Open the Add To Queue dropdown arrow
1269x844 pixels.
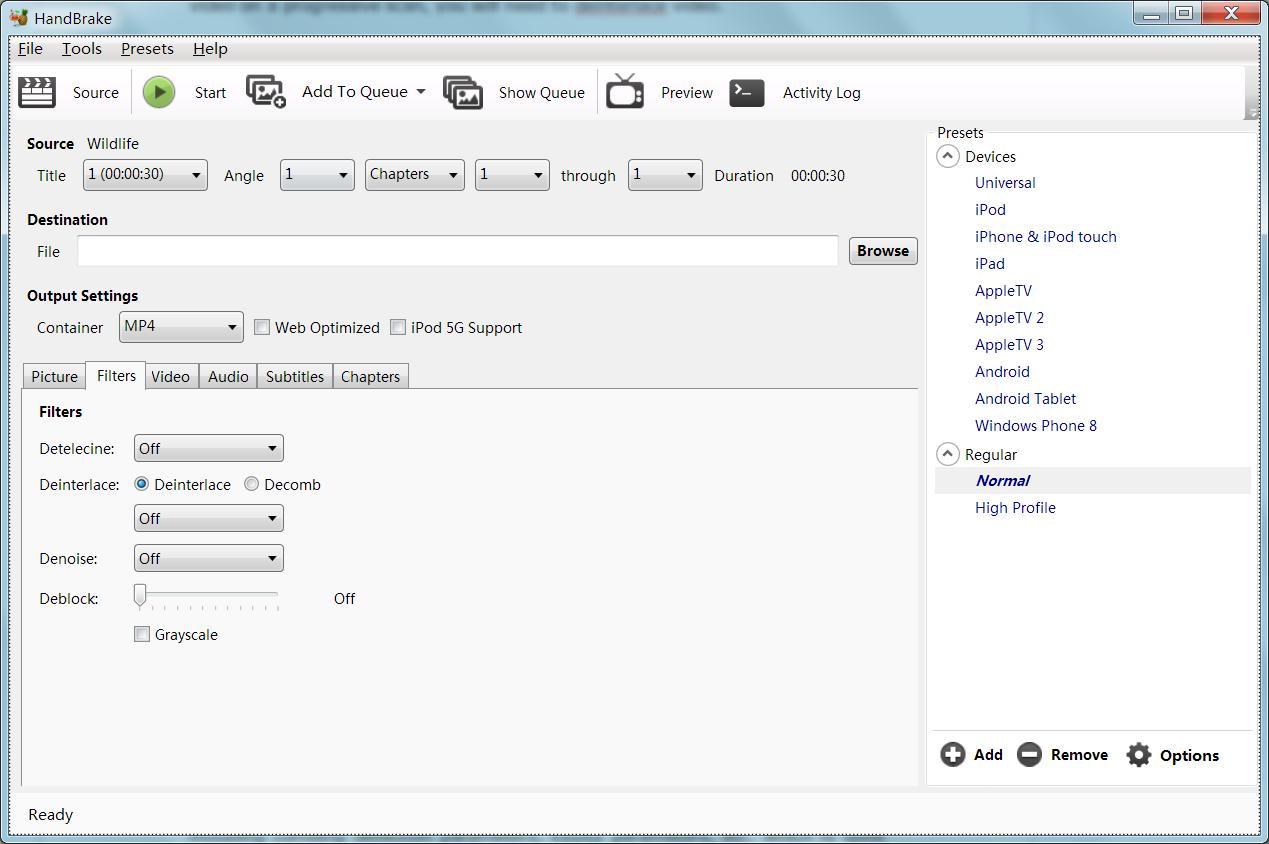421,92
